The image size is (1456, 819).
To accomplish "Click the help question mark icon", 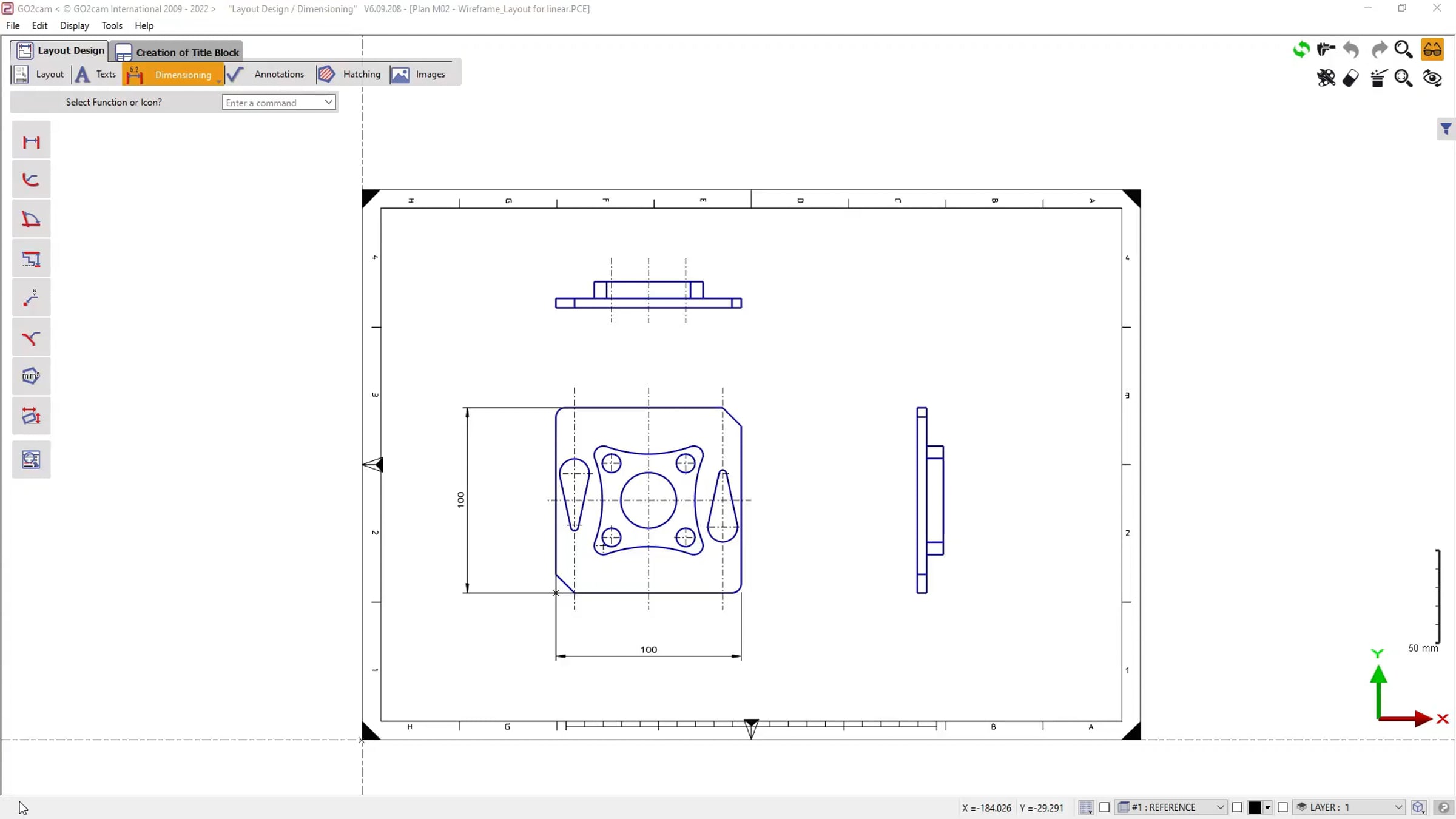I will (x=1444, y=807).
